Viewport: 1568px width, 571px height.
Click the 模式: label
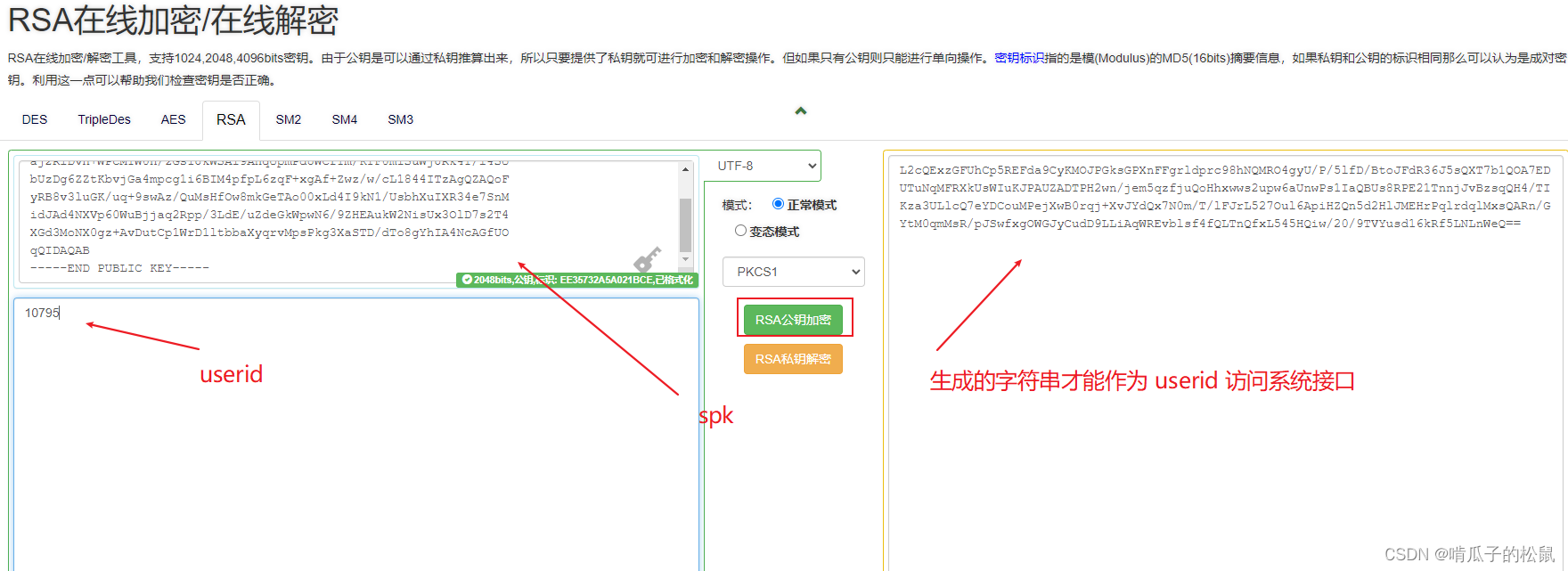coord(737,205)
